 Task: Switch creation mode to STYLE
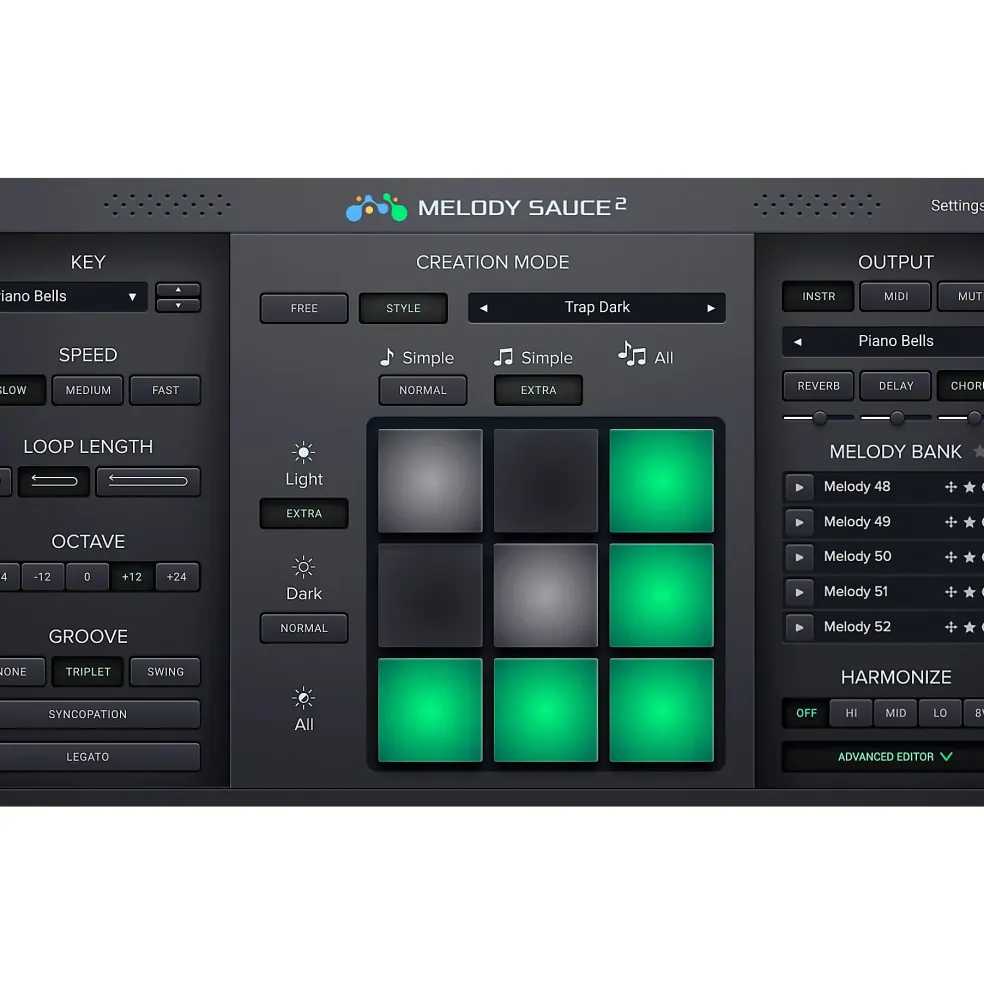403,308
